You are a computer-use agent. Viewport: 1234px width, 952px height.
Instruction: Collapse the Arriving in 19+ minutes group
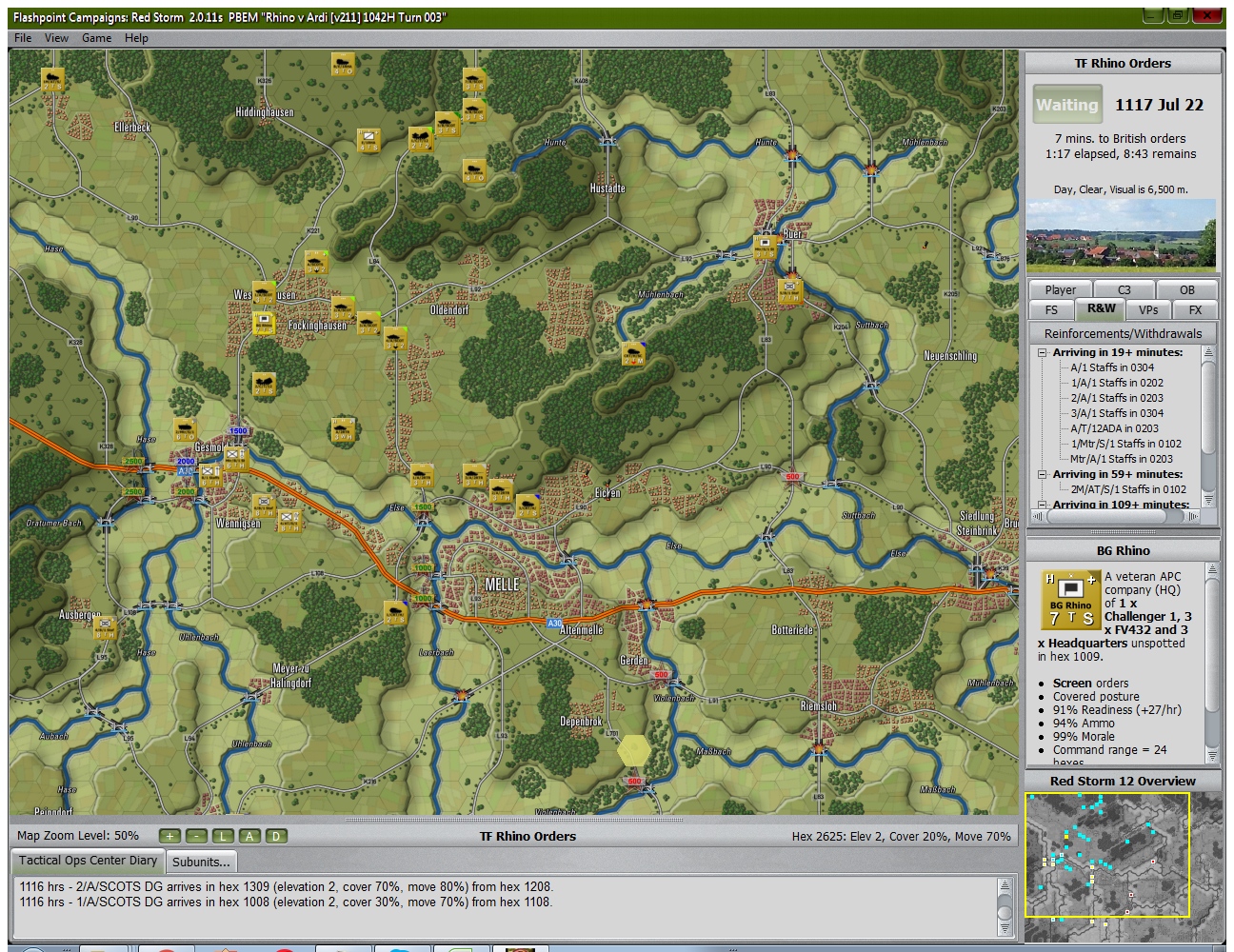point(1042,352)
